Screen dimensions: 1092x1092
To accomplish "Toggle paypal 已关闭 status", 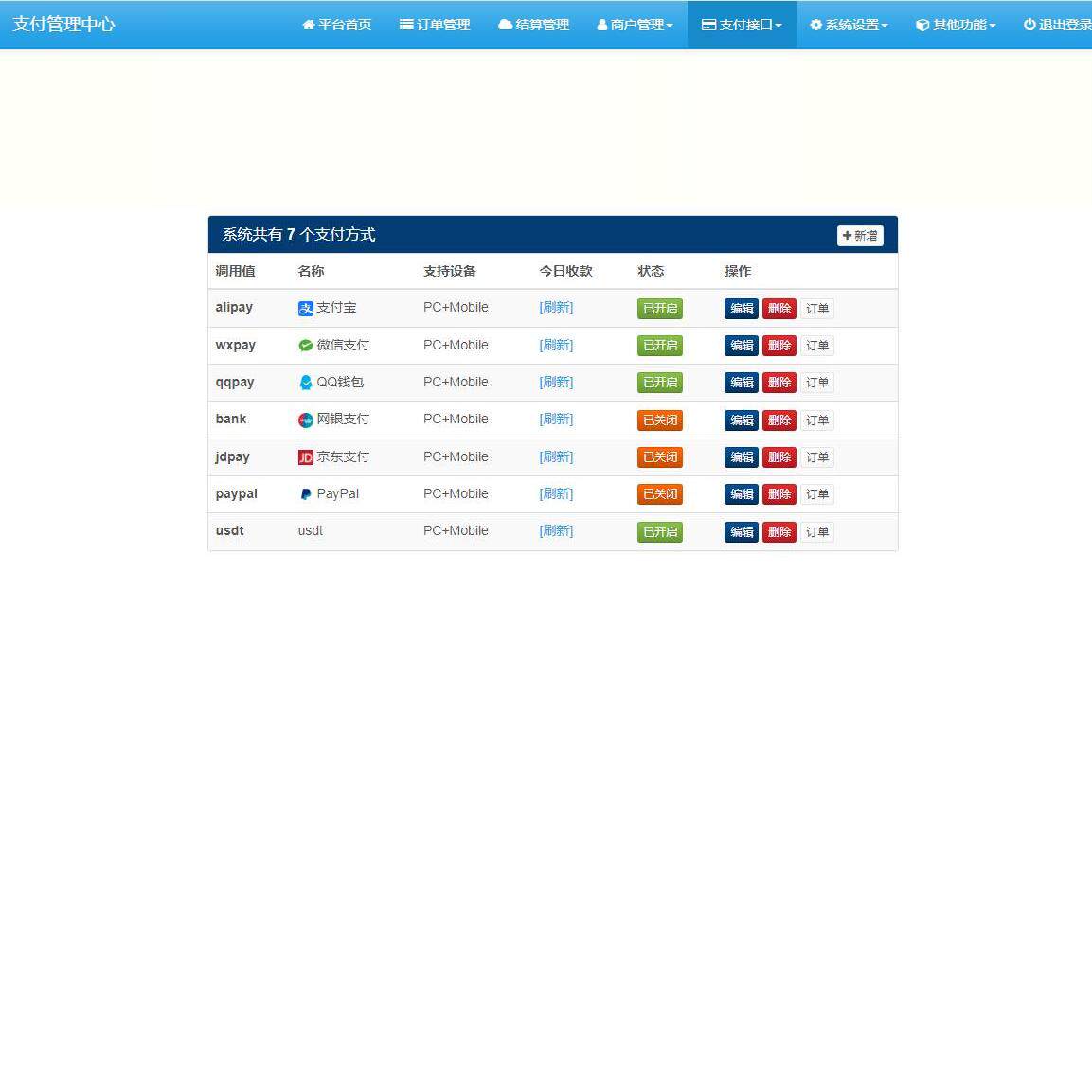I will 659,493.
